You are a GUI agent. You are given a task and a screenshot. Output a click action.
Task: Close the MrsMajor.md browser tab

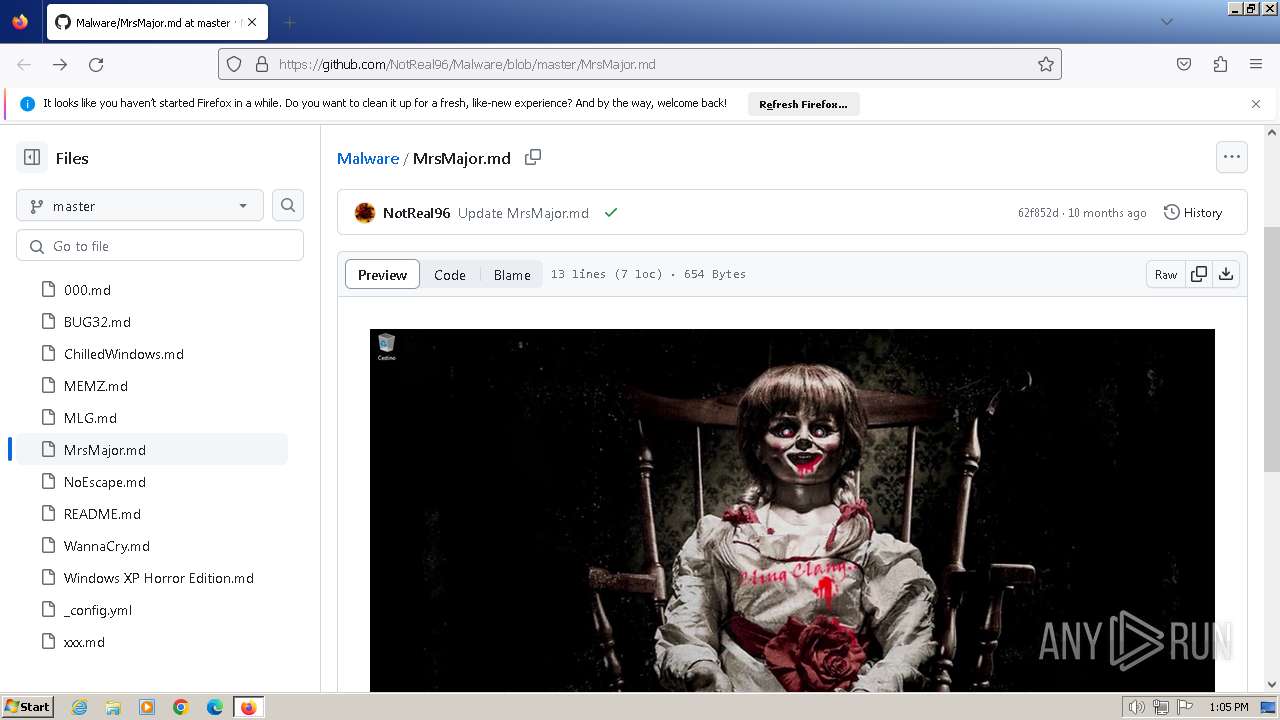[x=251, y=22]
